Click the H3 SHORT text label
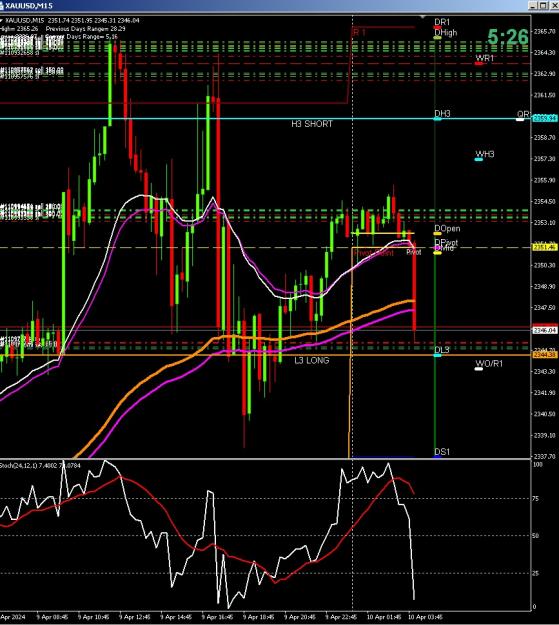 pyautogui.click(x=312, y=124)
